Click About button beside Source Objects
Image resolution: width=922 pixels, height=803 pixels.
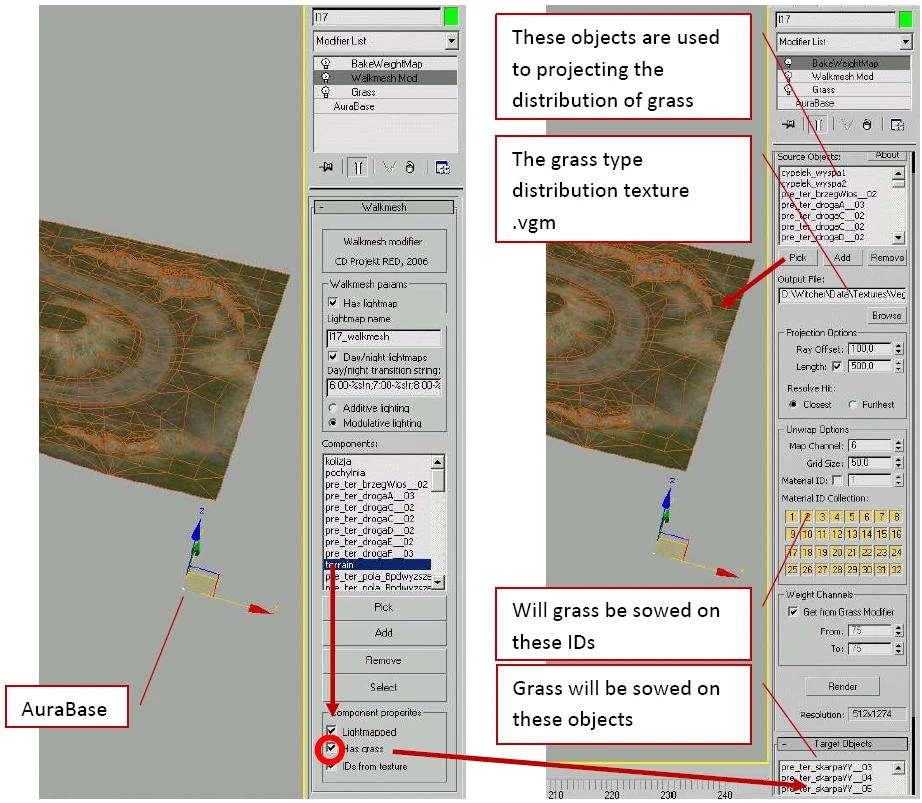pos(887,155)
